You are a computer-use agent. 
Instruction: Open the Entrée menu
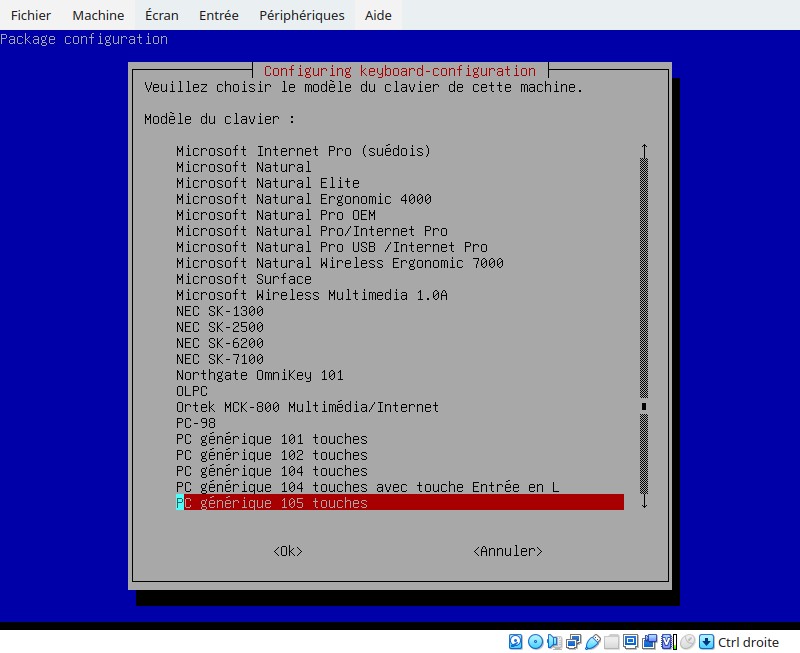coord(218,15)
